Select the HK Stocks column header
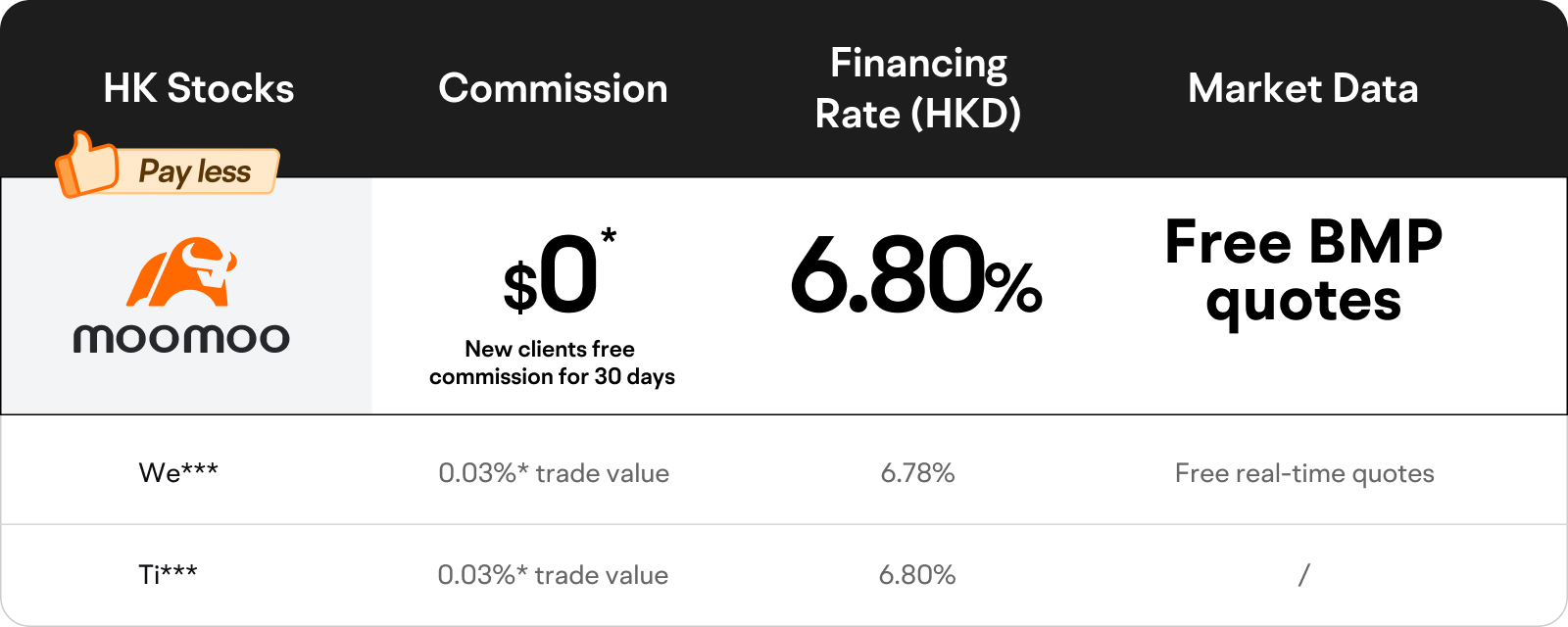 [x=199, y=88]
